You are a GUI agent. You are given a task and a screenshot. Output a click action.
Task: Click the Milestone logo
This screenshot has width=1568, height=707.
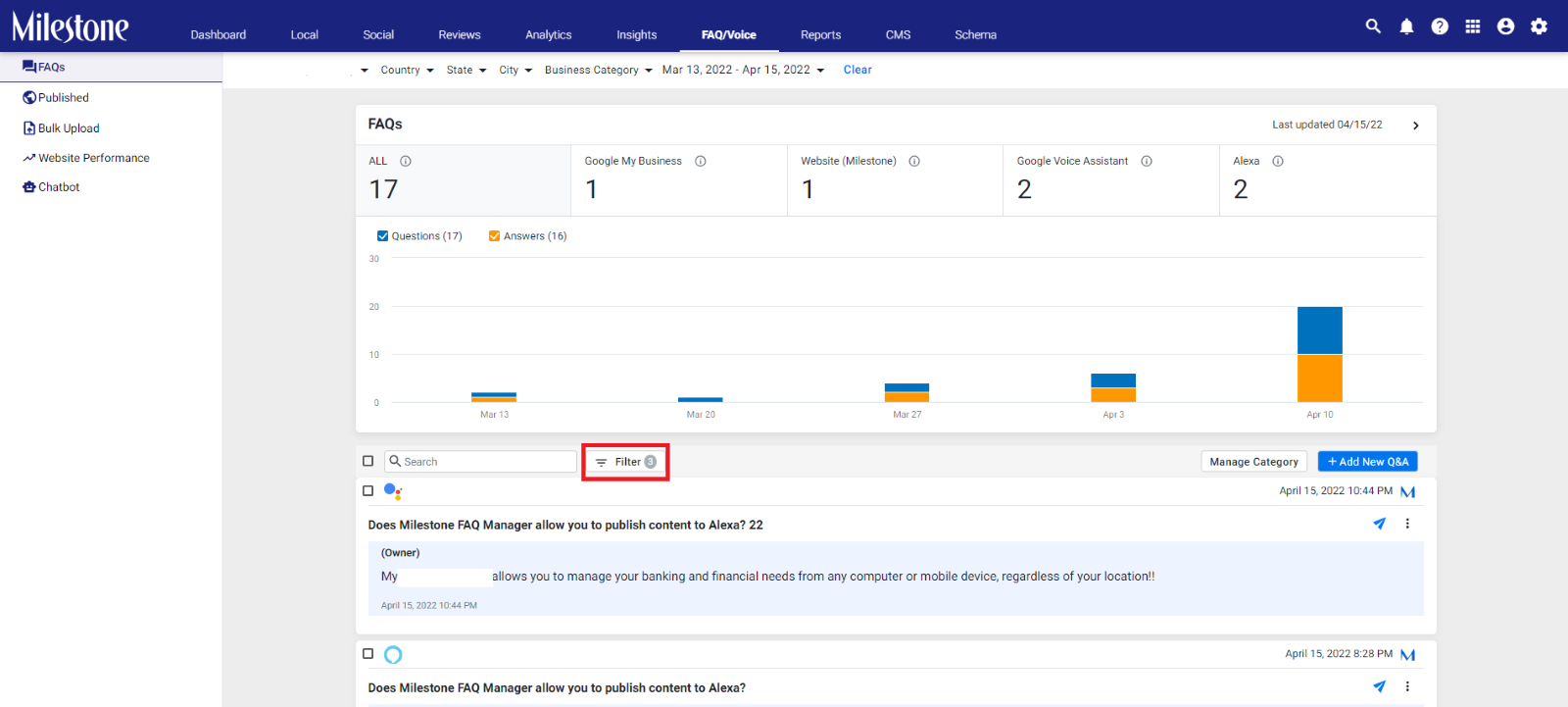coord(70,26)
